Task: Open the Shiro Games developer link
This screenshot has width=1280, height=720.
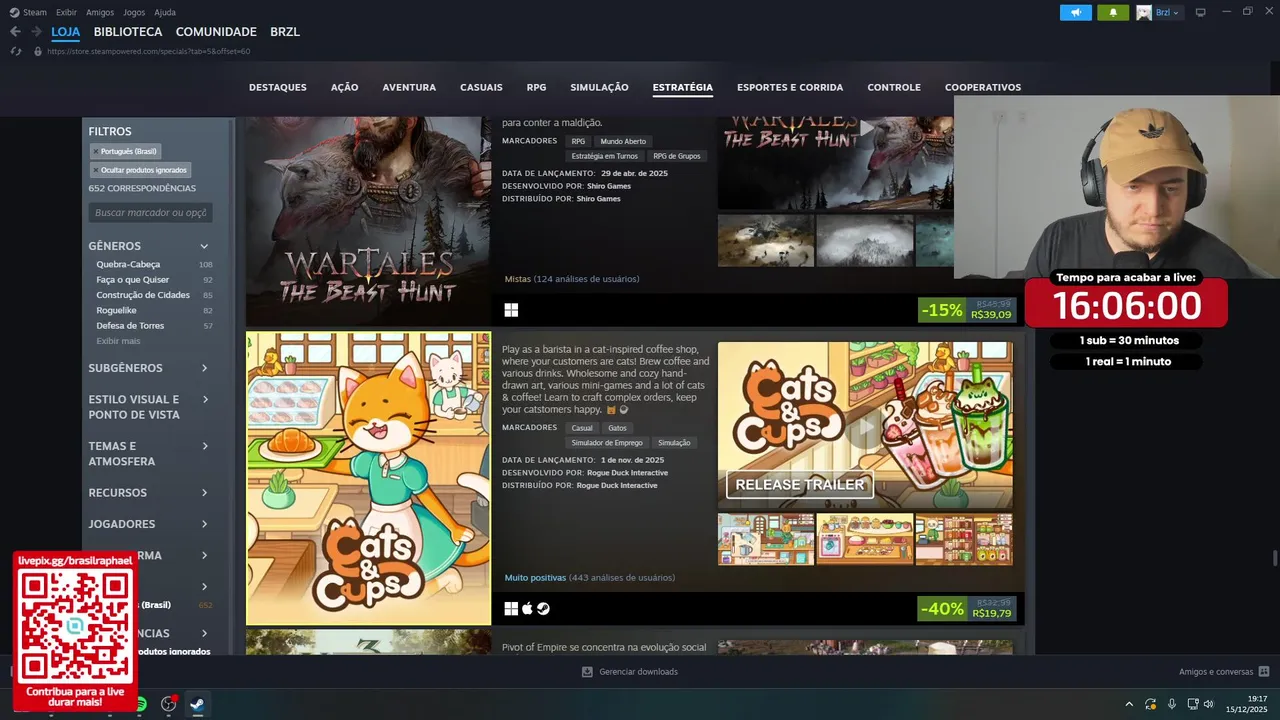Action: pos(608,186)
